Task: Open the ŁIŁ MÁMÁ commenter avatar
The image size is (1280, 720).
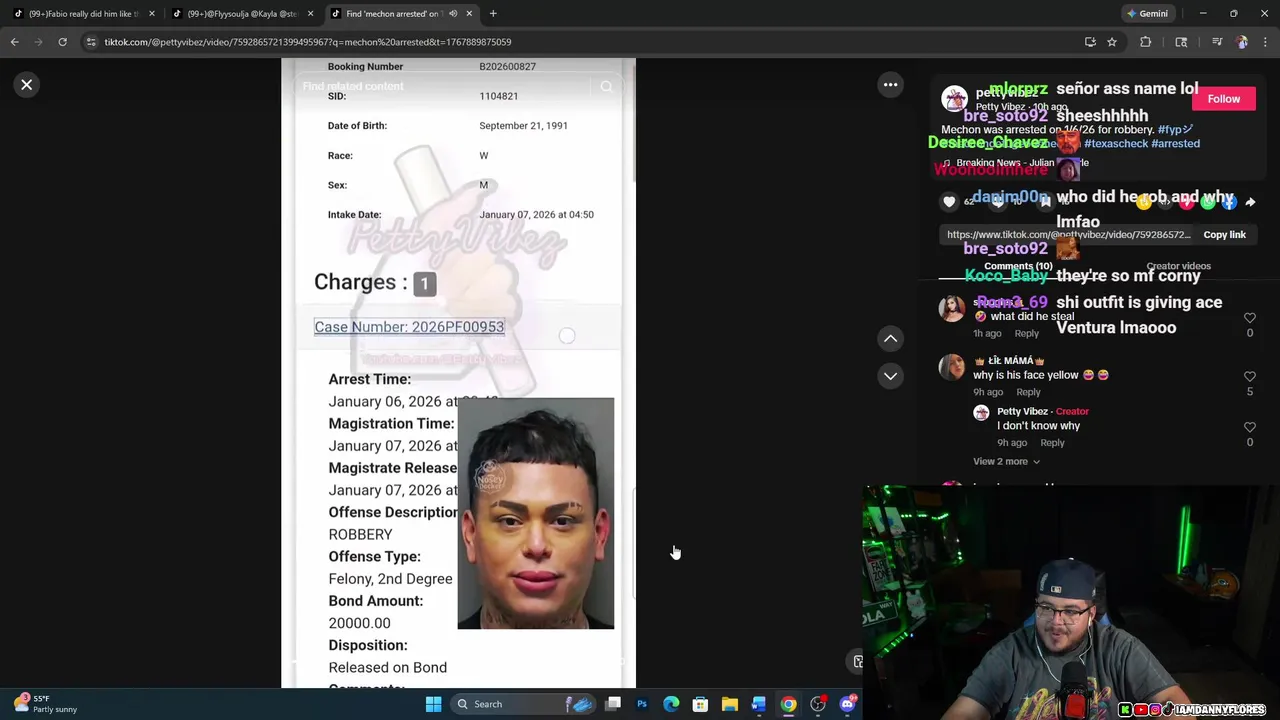Action: (951, 367)
